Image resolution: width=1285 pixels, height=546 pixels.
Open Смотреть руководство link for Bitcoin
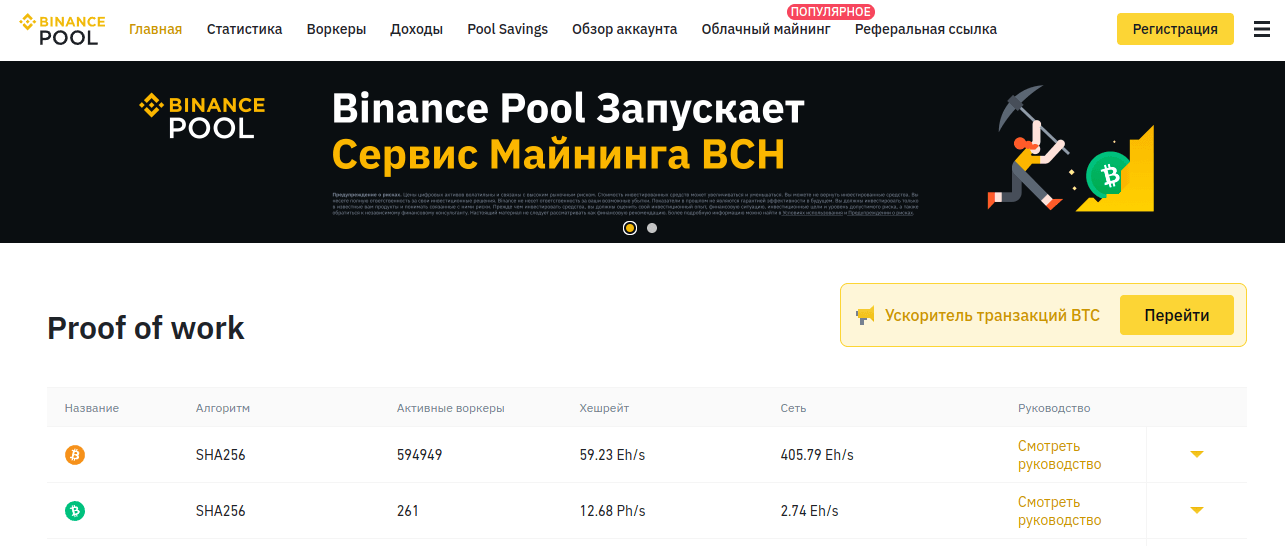point(1059,455)
